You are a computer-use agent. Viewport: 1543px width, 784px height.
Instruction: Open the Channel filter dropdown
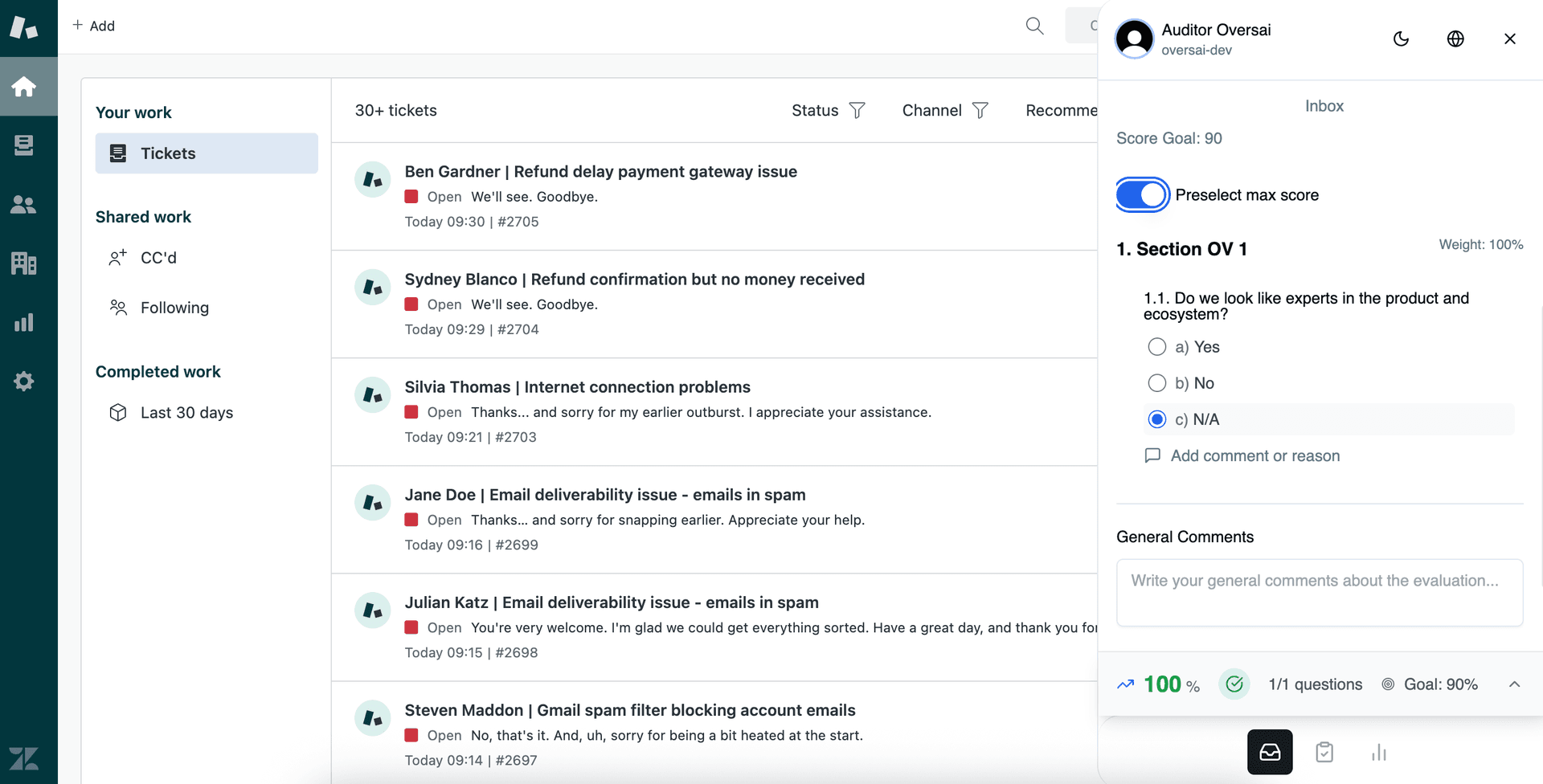coord(944,110)
